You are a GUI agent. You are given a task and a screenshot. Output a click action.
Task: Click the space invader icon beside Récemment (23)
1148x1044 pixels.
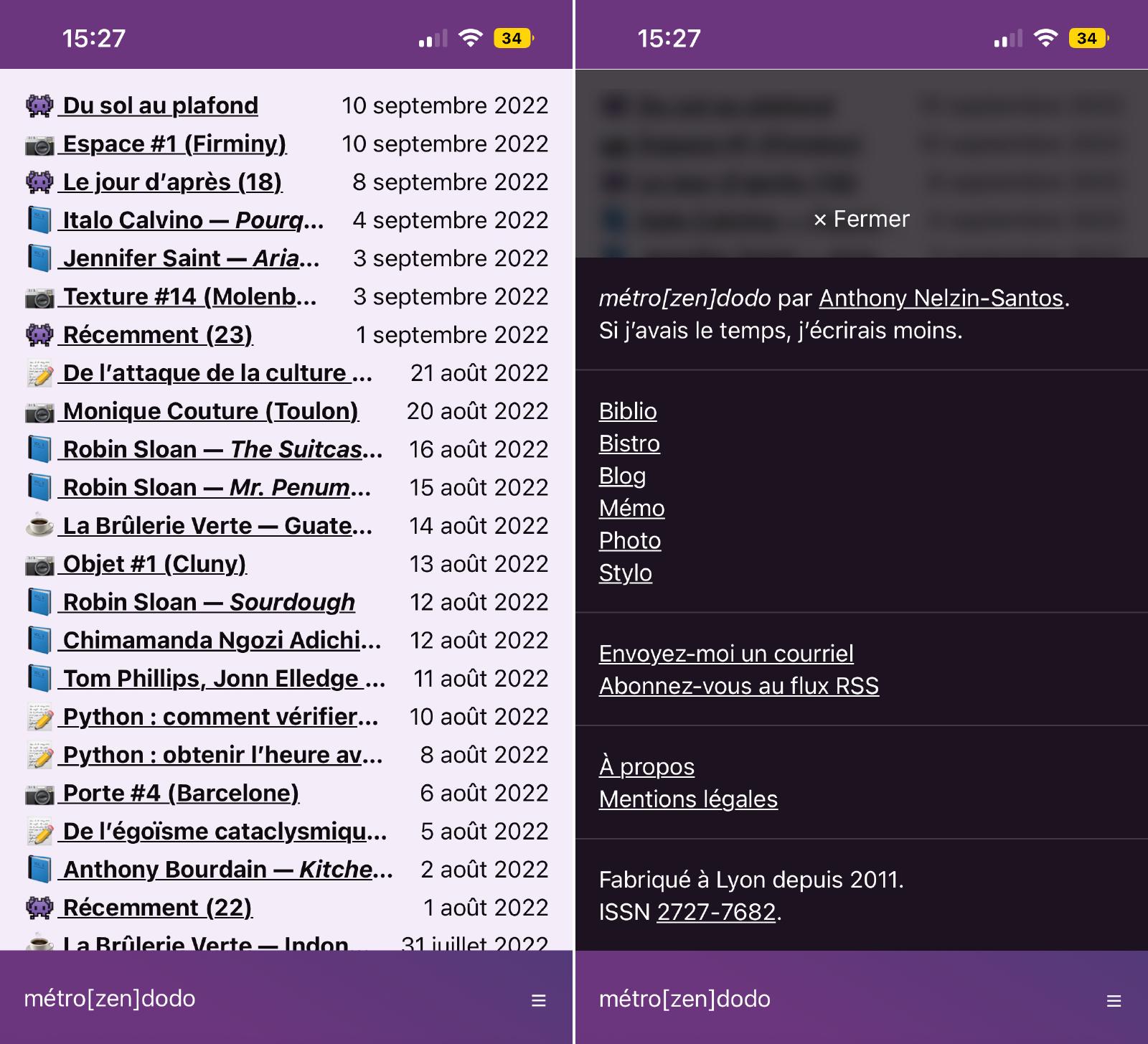[40, 334]
